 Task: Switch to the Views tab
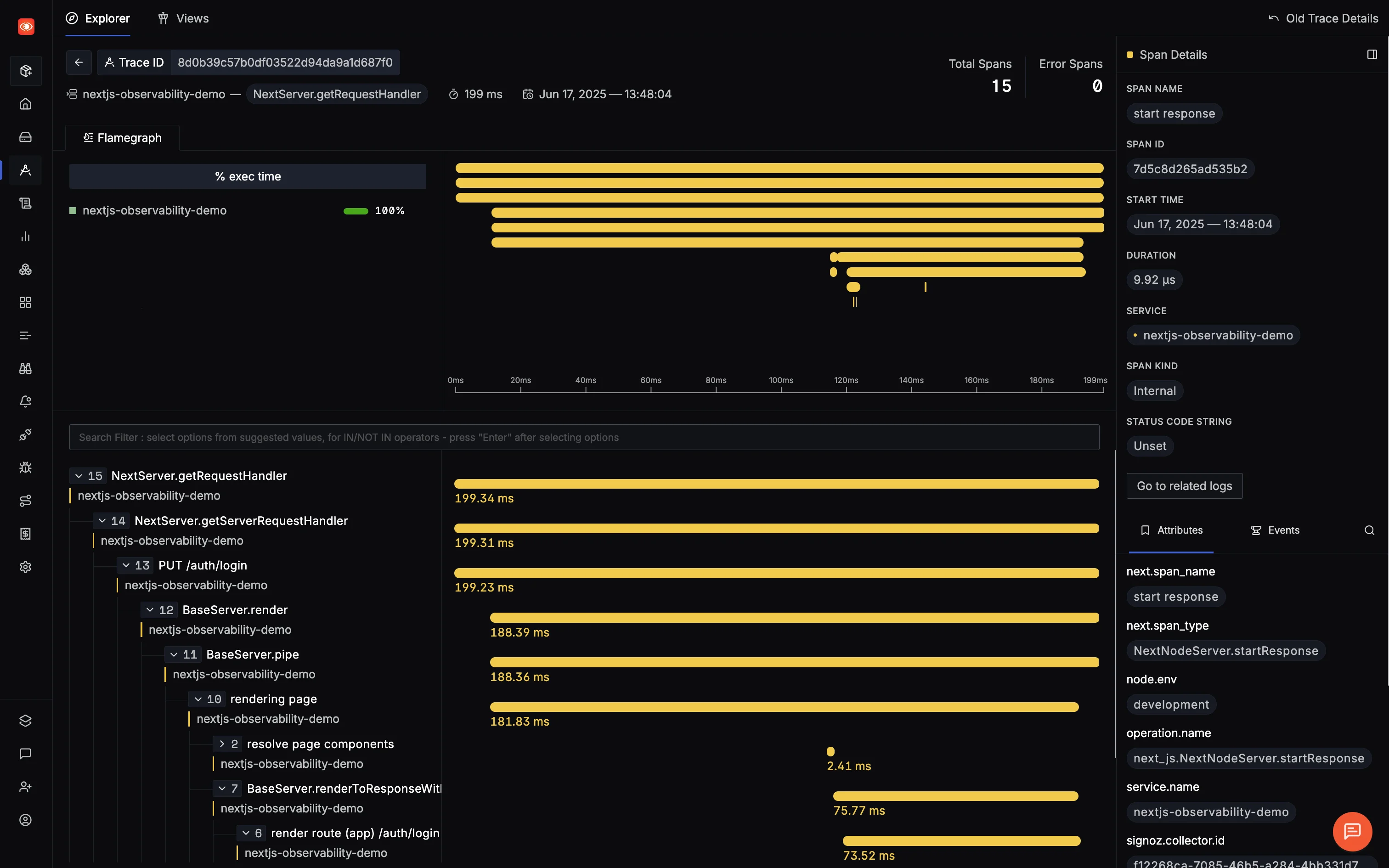[183, 18]
